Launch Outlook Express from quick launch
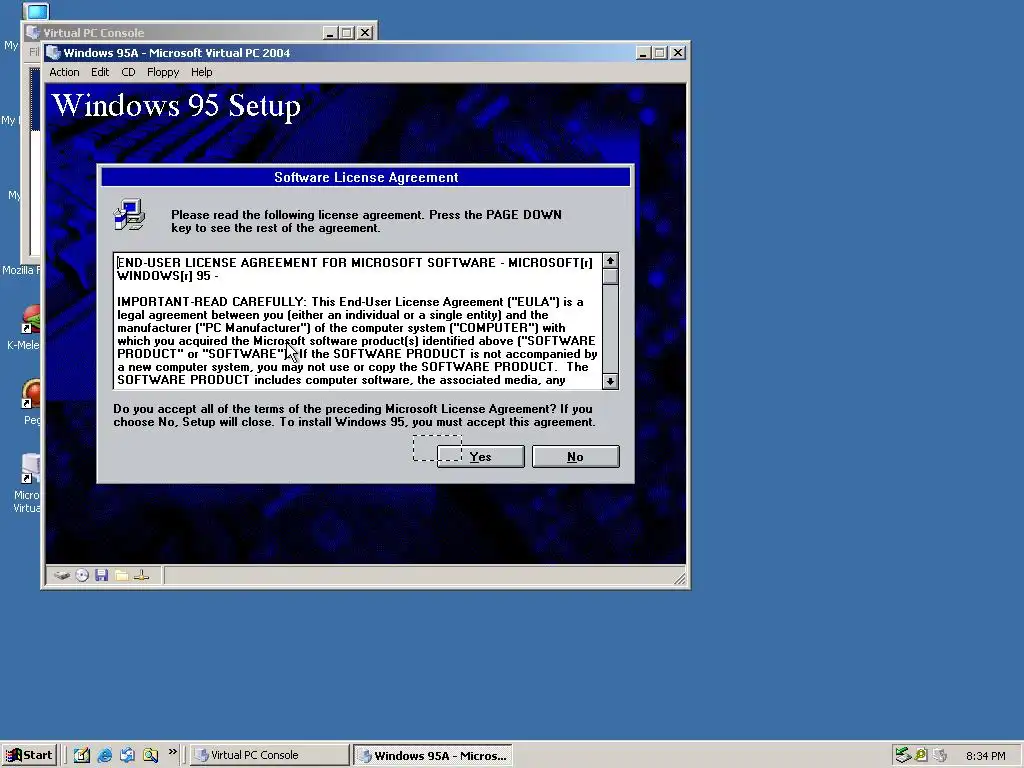This screenshot has width=1024, height=768. coord(127,755)
